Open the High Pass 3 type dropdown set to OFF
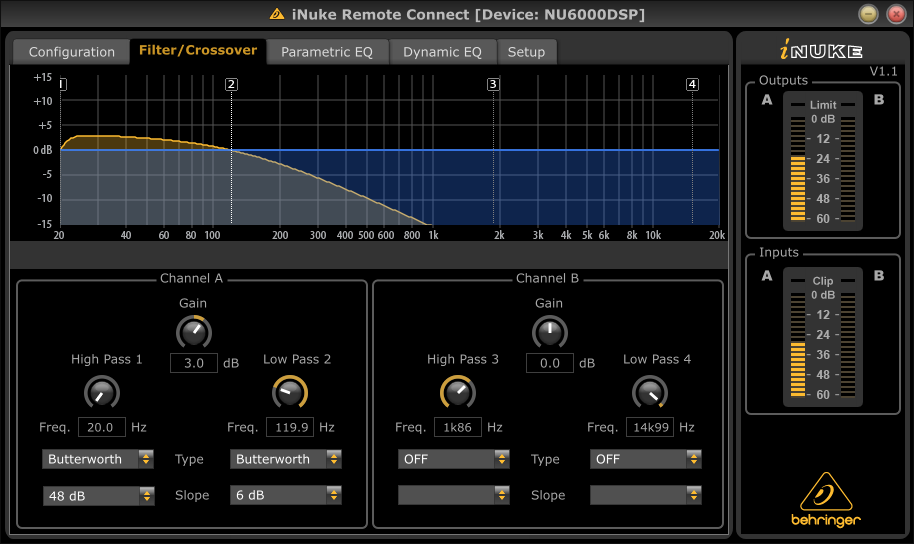Screen dimensions: 914x544 click(x=454, y=459)
